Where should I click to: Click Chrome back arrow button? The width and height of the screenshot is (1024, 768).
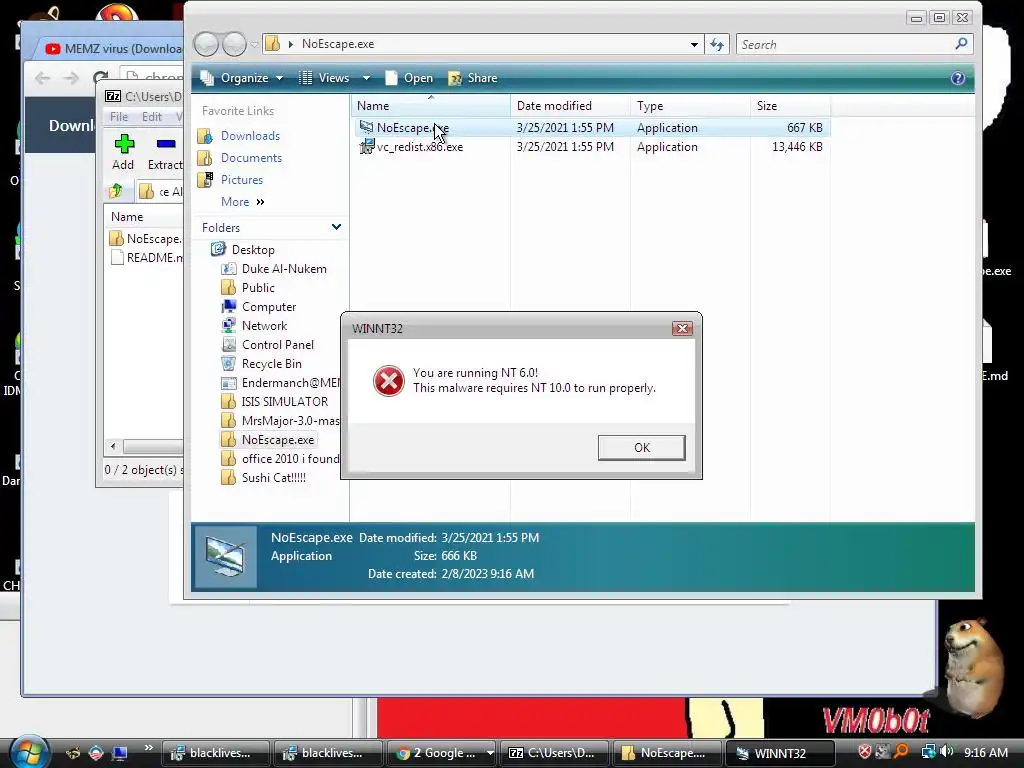click(x=42, y=78)
